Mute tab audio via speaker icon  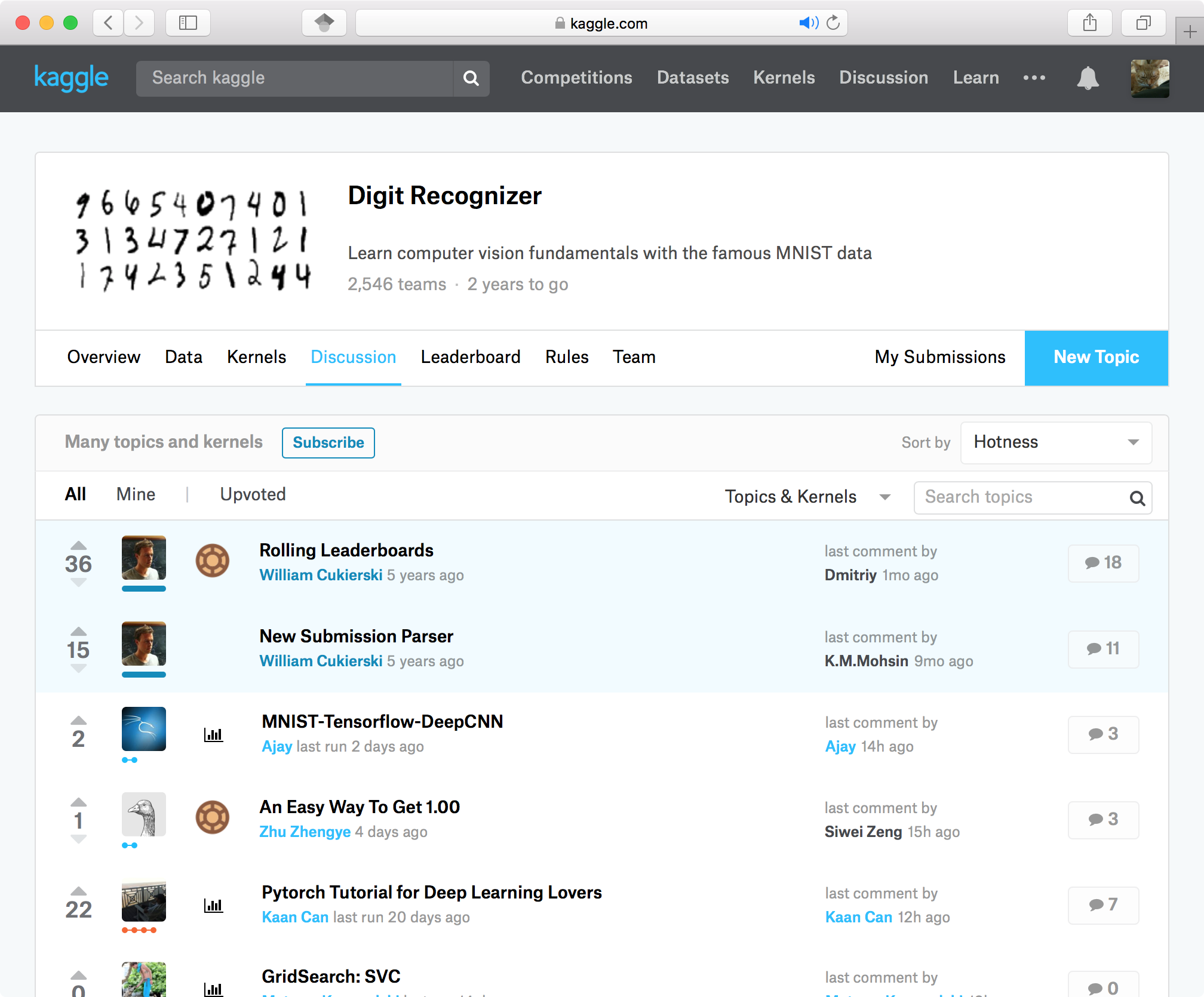pos(807,23)
